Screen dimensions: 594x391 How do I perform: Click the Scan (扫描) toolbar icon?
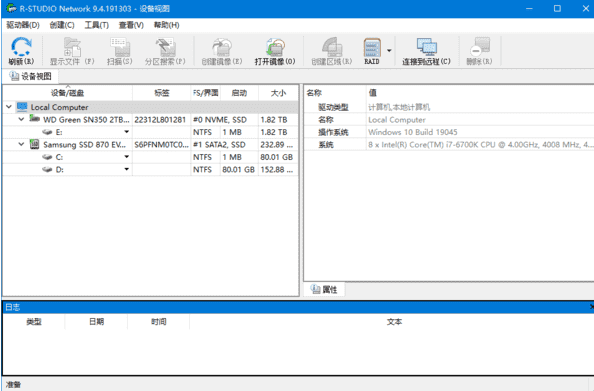click(120, 47)
